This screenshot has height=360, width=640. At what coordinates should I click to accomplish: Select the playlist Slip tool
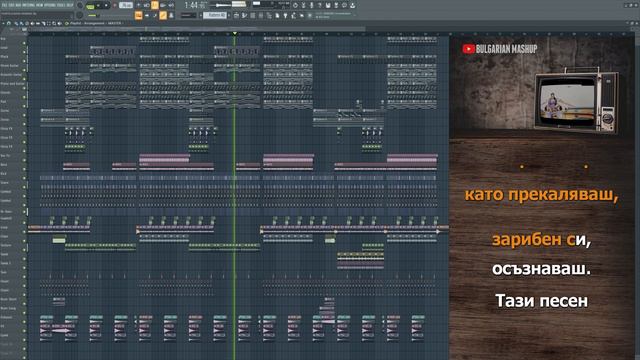coord(38,23)
